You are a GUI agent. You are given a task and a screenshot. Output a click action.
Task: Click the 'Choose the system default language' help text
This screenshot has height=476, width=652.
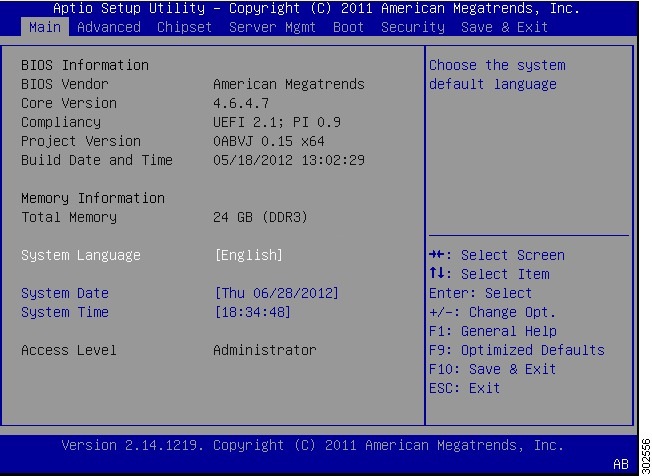[497, 75]
